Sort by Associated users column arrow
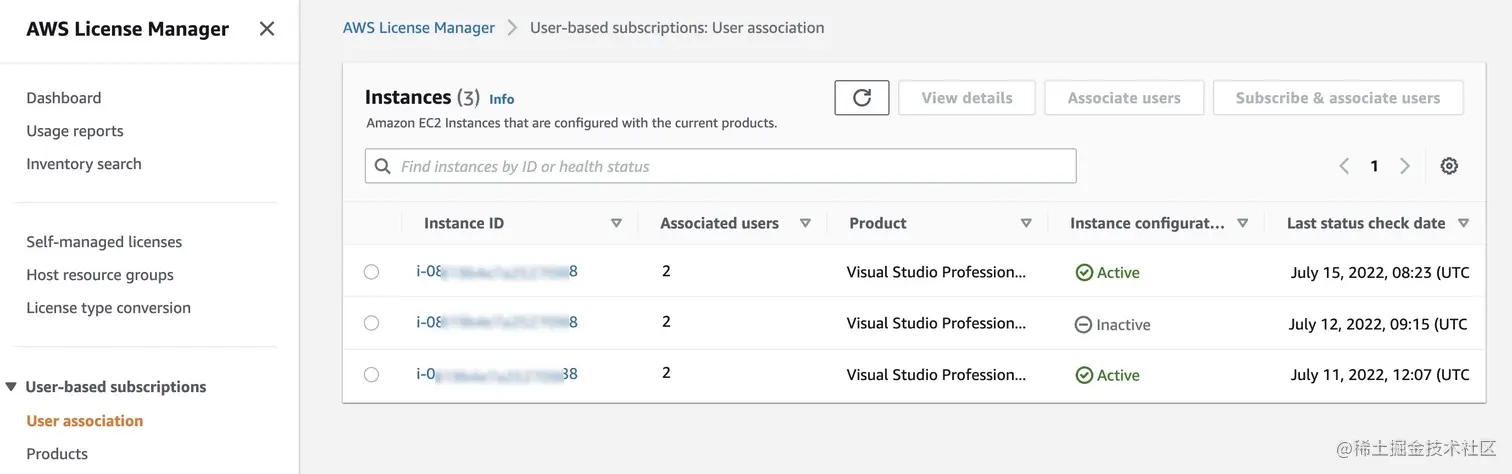The width and height of the screenshot is (1512, 474). [x=805, y=224]
